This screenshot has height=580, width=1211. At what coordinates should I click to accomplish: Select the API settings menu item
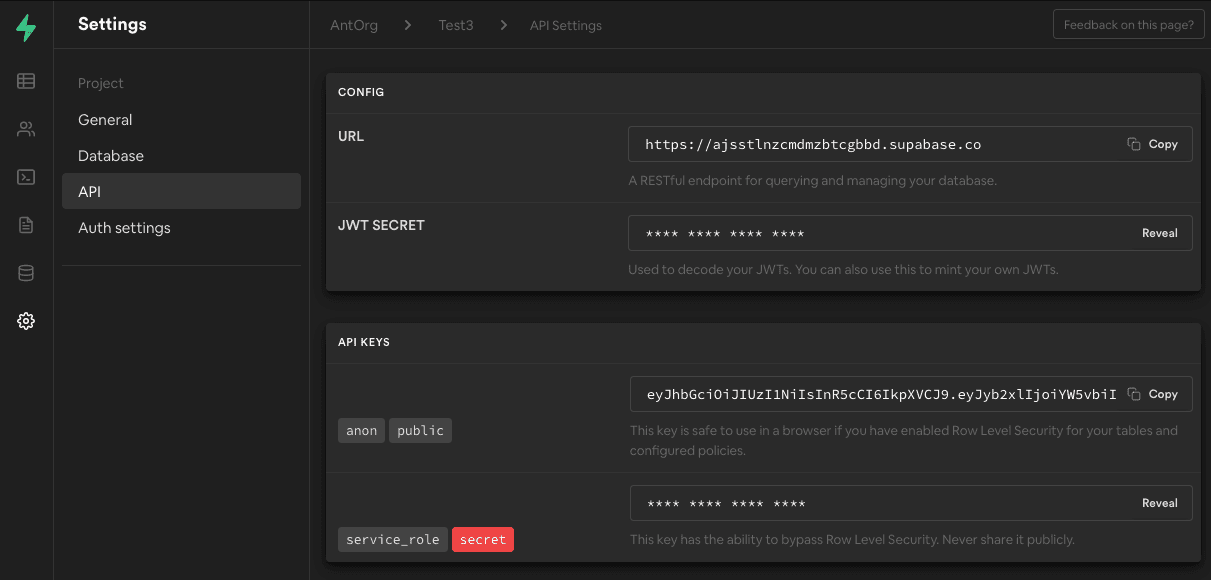click(x=90, y=192)
